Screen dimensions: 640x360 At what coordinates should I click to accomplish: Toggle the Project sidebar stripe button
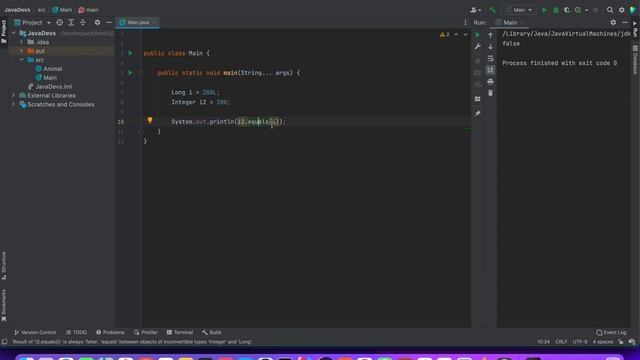pyautogui.click(x=4, y=32)
